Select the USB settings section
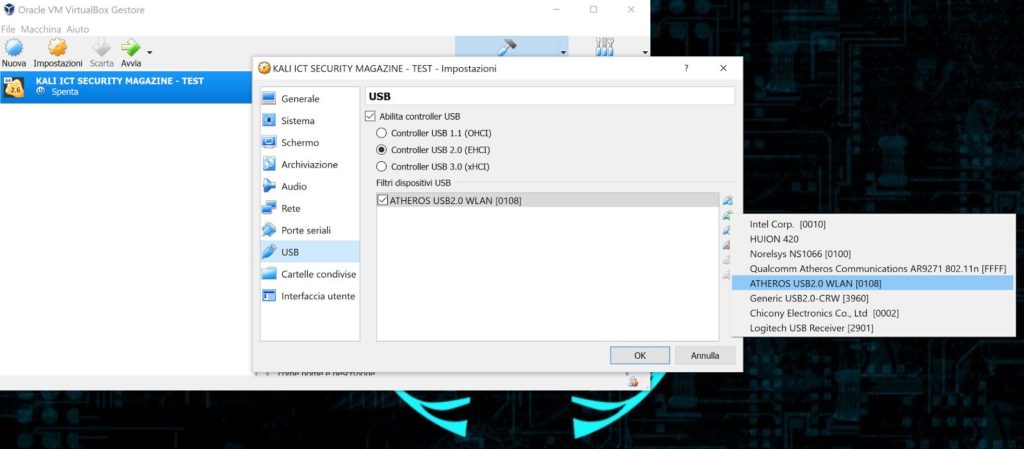1024x449 pixels. pyautogui.click(x=310, y=252)
